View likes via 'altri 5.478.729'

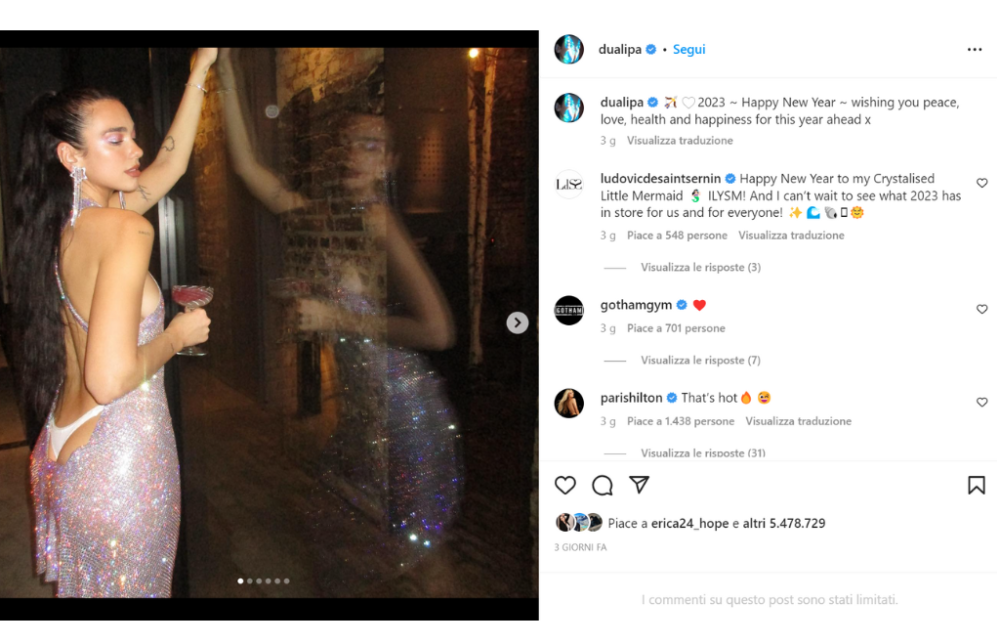point(784,524)
